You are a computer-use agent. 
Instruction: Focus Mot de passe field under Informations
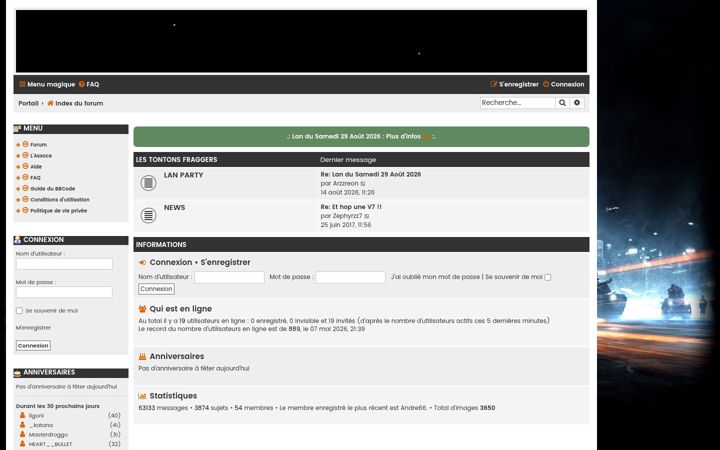[350, 277]
